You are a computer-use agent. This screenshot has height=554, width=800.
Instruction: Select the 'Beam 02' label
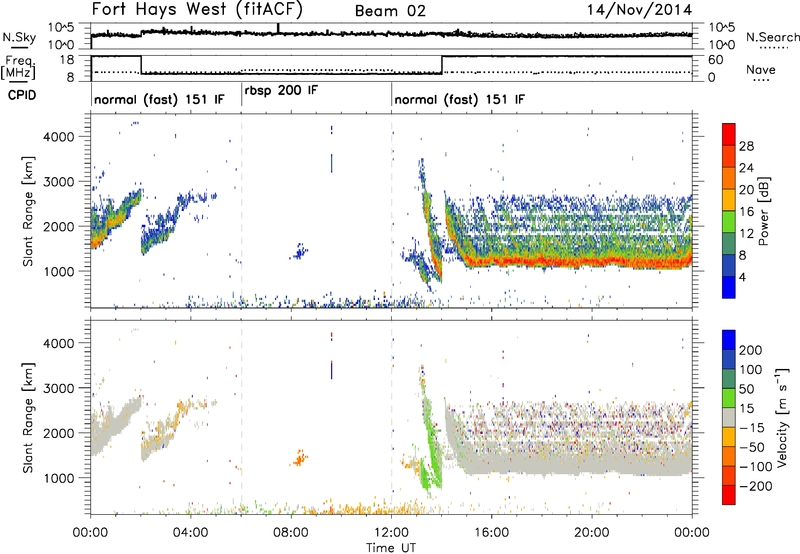click(390, 11)
